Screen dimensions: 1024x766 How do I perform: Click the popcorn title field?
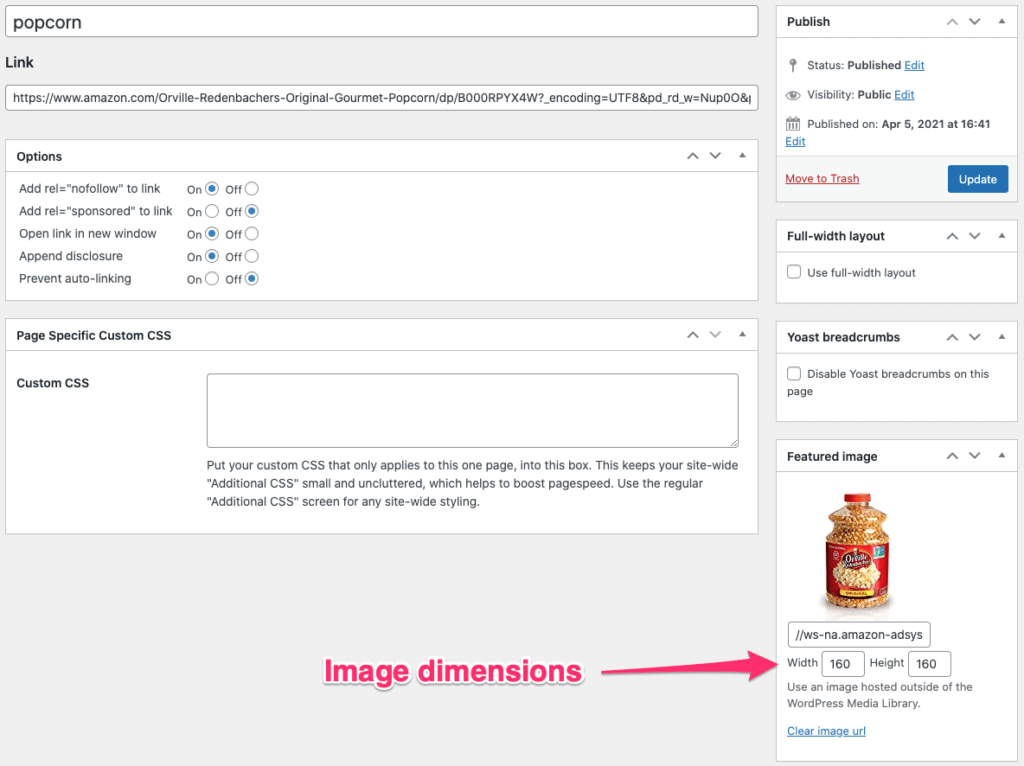click(x=381, y=22)
